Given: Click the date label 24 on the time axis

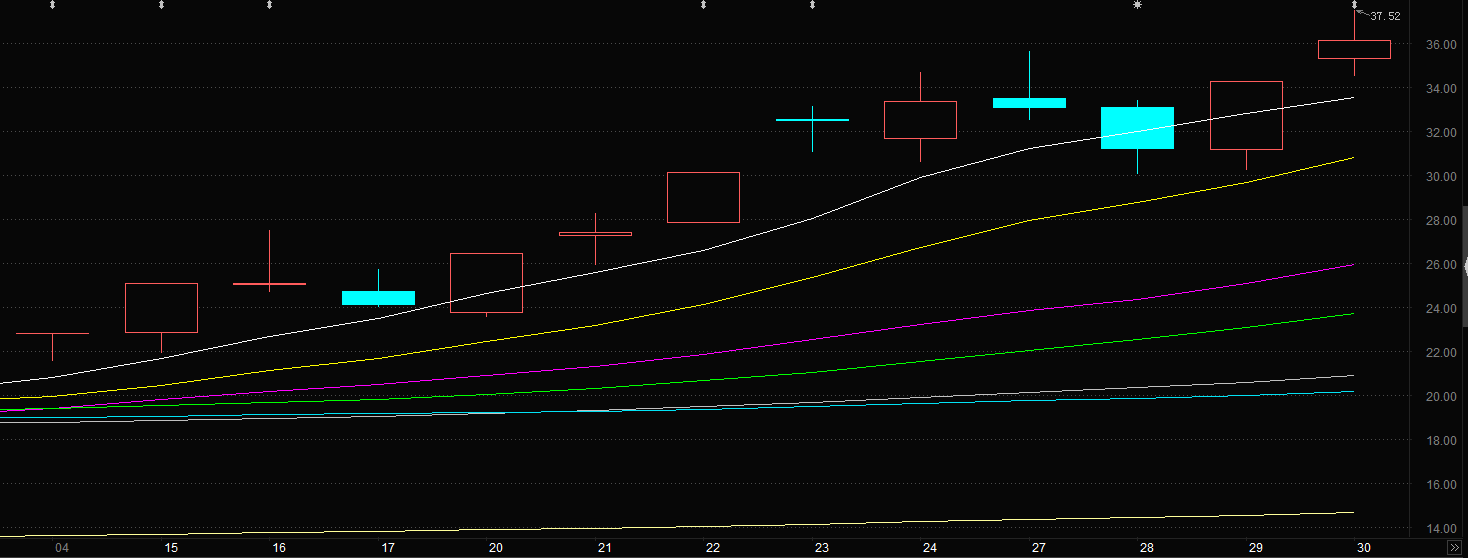Looking at the screenshot, I should [x=930, y=548].
